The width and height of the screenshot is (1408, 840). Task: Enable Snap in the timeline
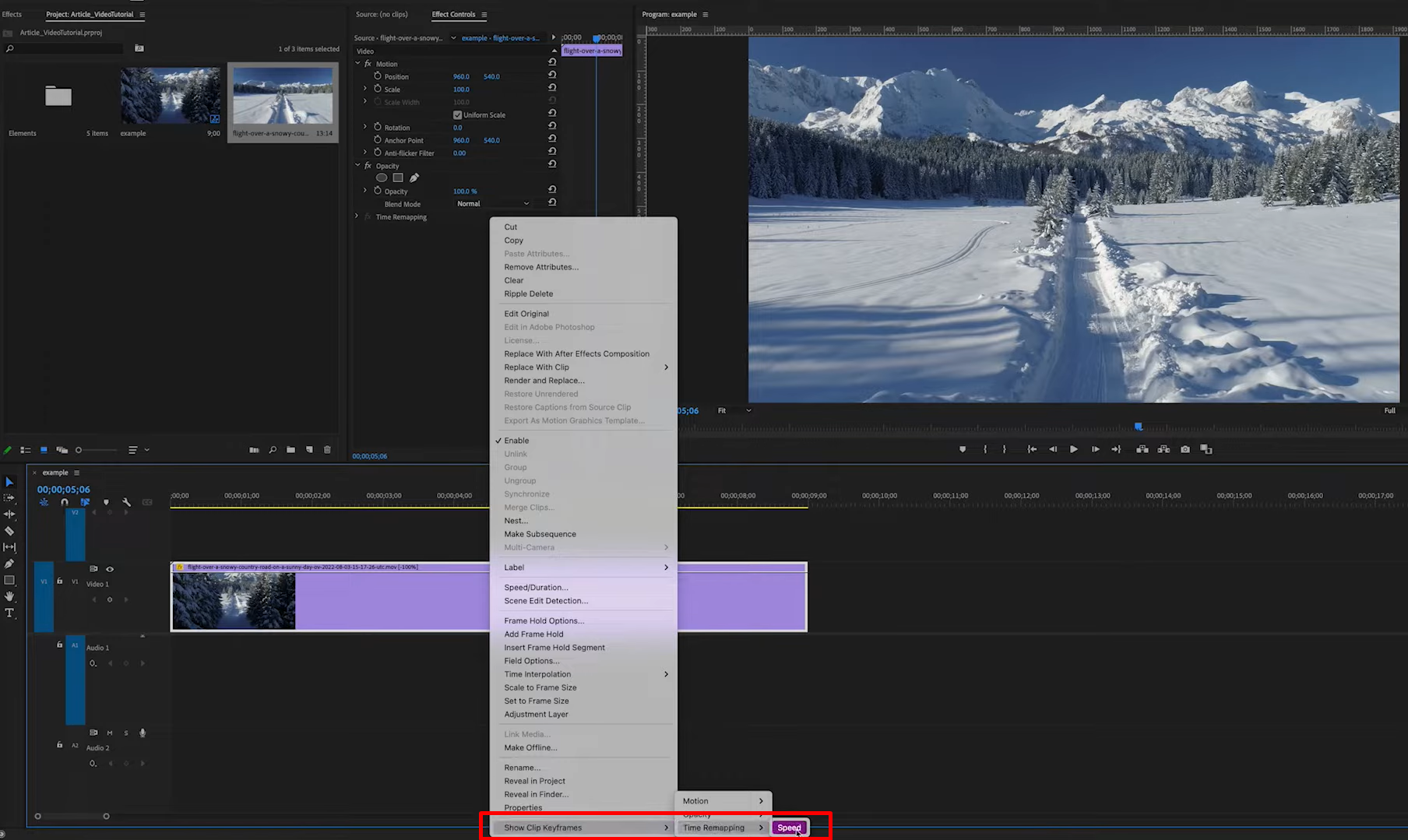65,502
